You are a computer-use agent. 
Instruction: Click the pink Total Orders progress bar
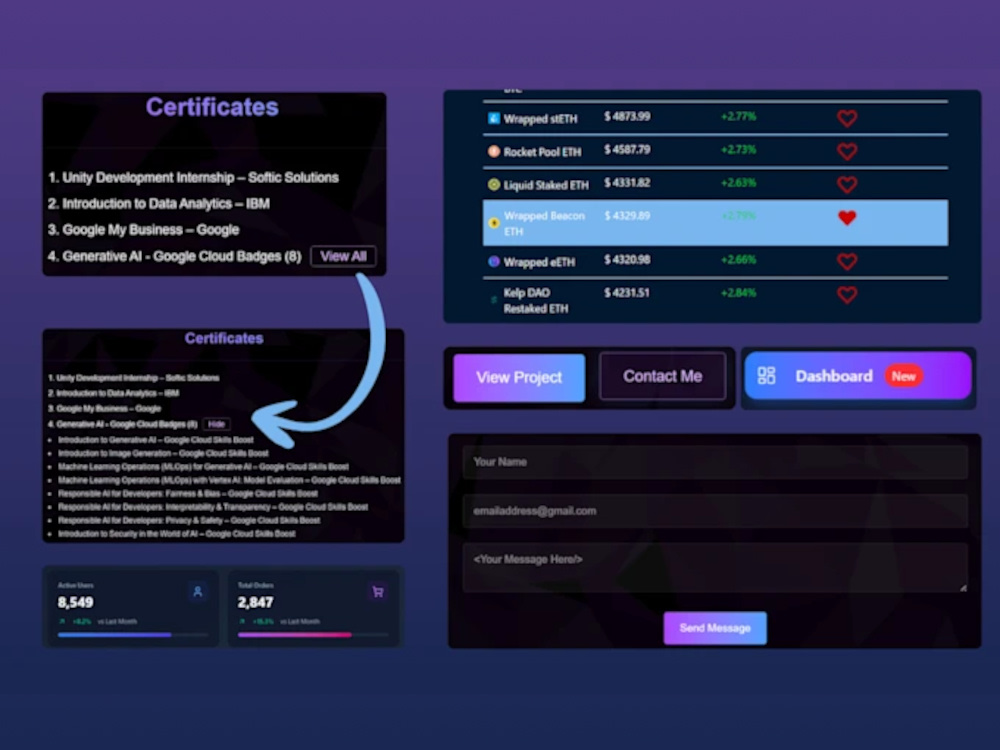tap(294, 635)
